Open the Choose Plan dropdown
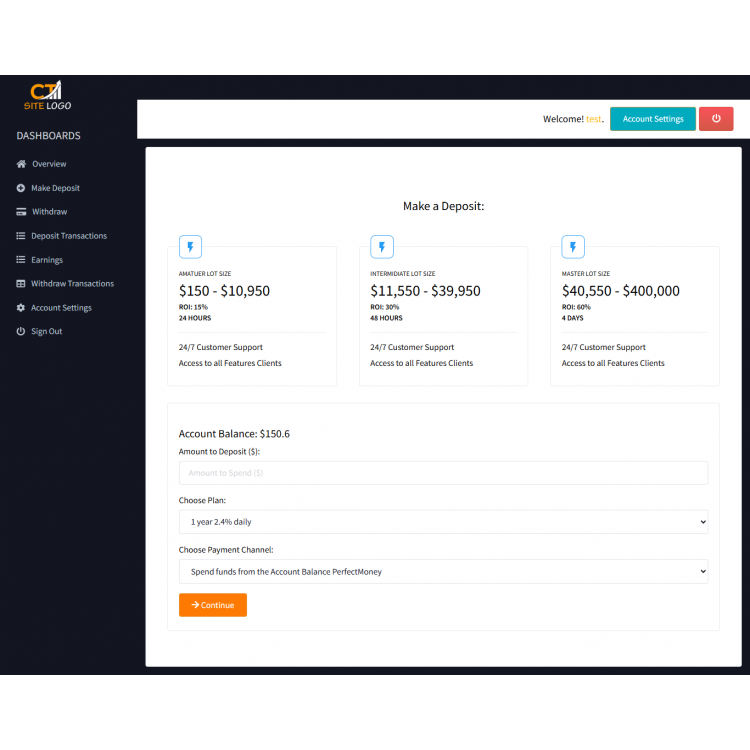Image resolution: width=750 pixels, height=750 pixels. point(443,522)
